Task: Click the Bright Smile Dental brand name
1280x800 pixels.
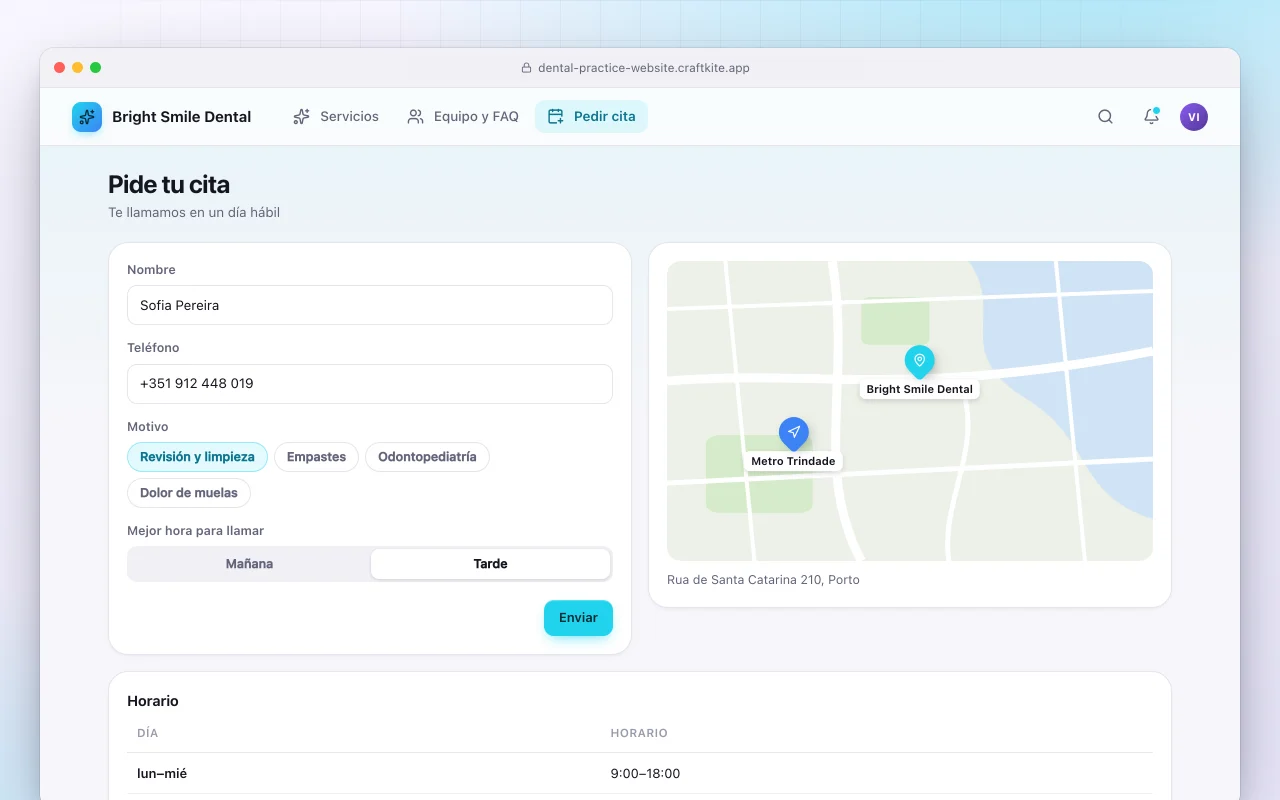Action: point(182,117)
